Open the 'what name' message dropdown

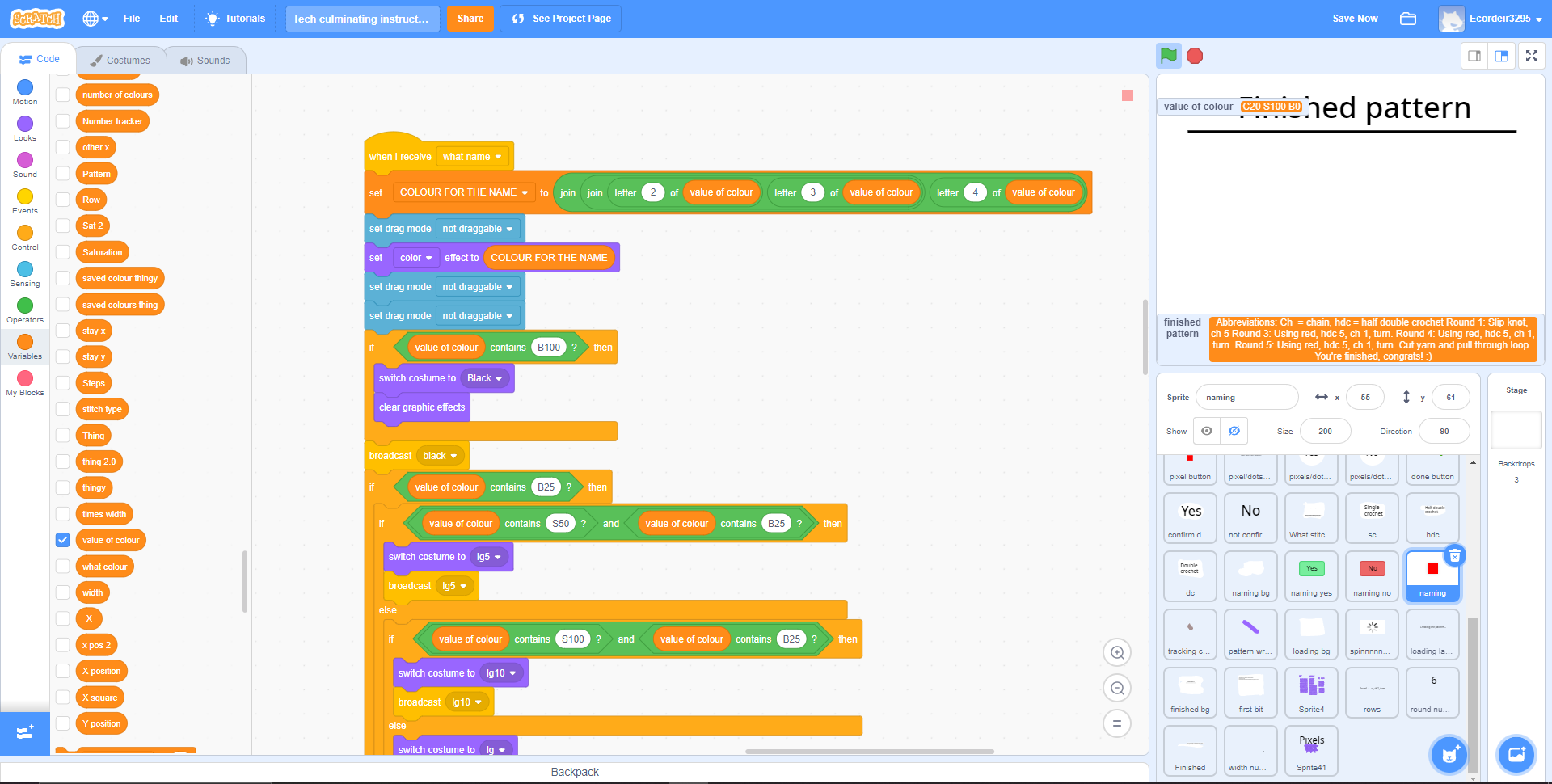click(473, 156)
